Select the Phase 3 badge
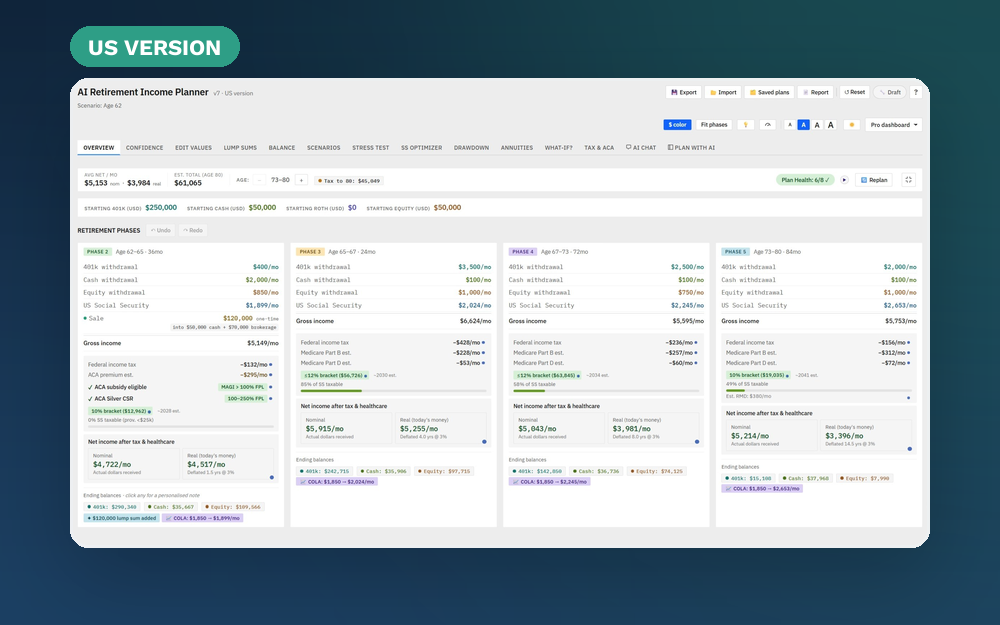This screenshot has width=1000, height=625. (310, 252)
